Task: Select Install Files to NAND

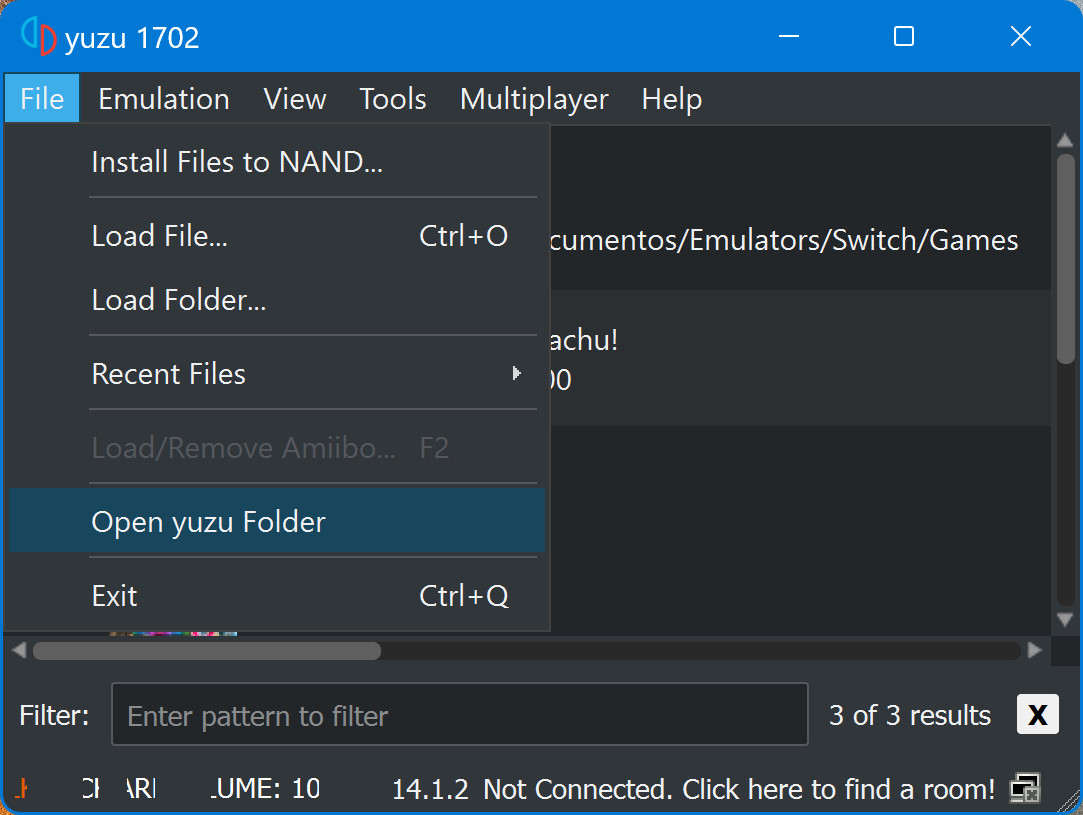Action: (x=237, y=162)
